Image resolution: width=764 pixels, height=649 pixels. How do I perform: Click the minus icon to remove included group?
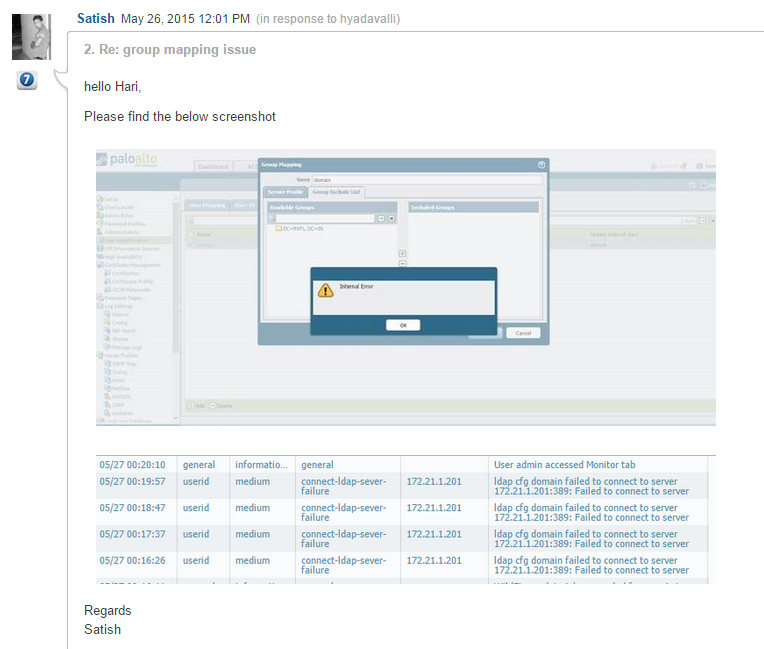pyautogui.click(x=402, y=264)
